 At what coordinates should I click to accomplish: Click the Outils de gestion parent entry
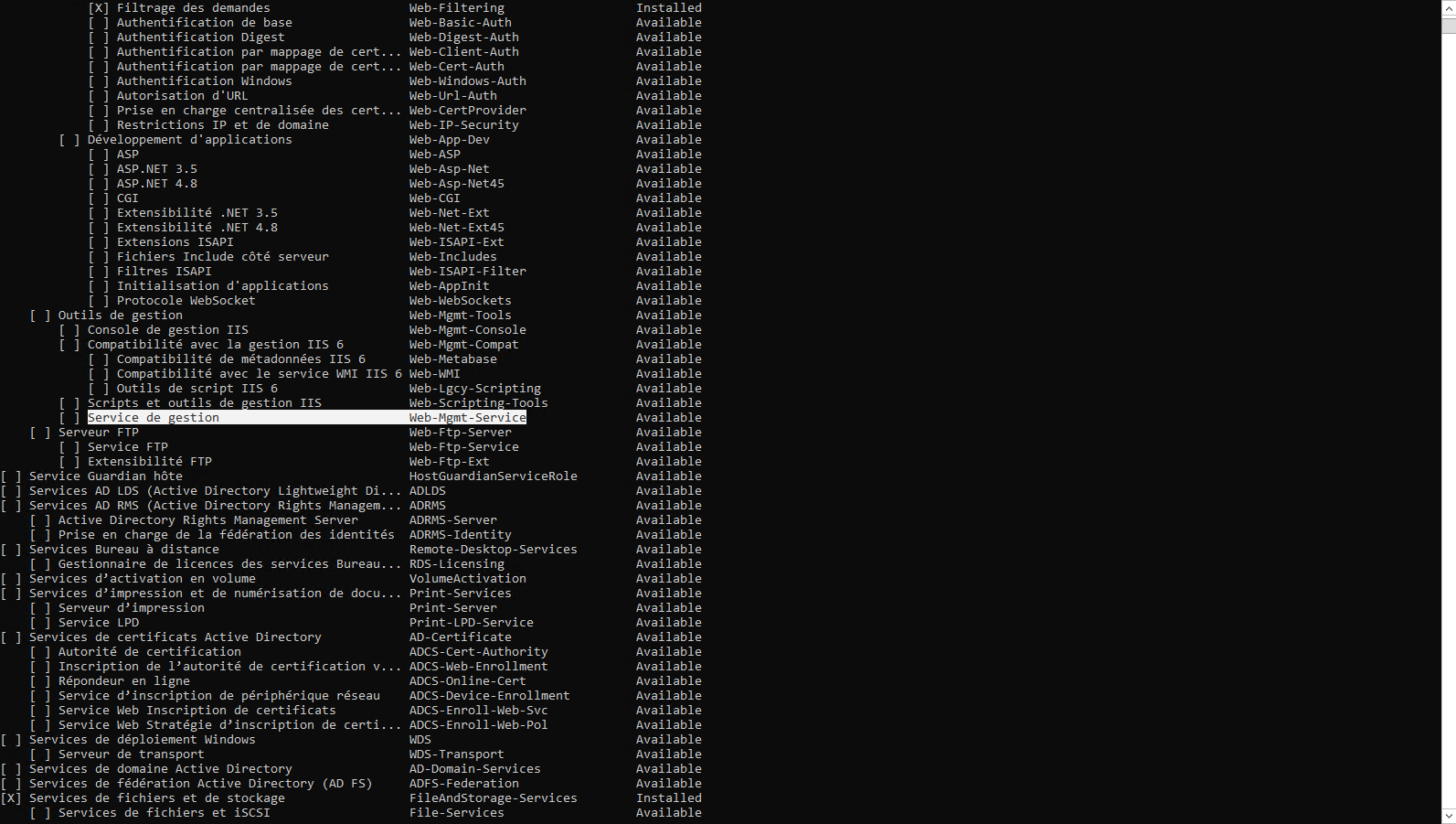(x=120, y=316)
